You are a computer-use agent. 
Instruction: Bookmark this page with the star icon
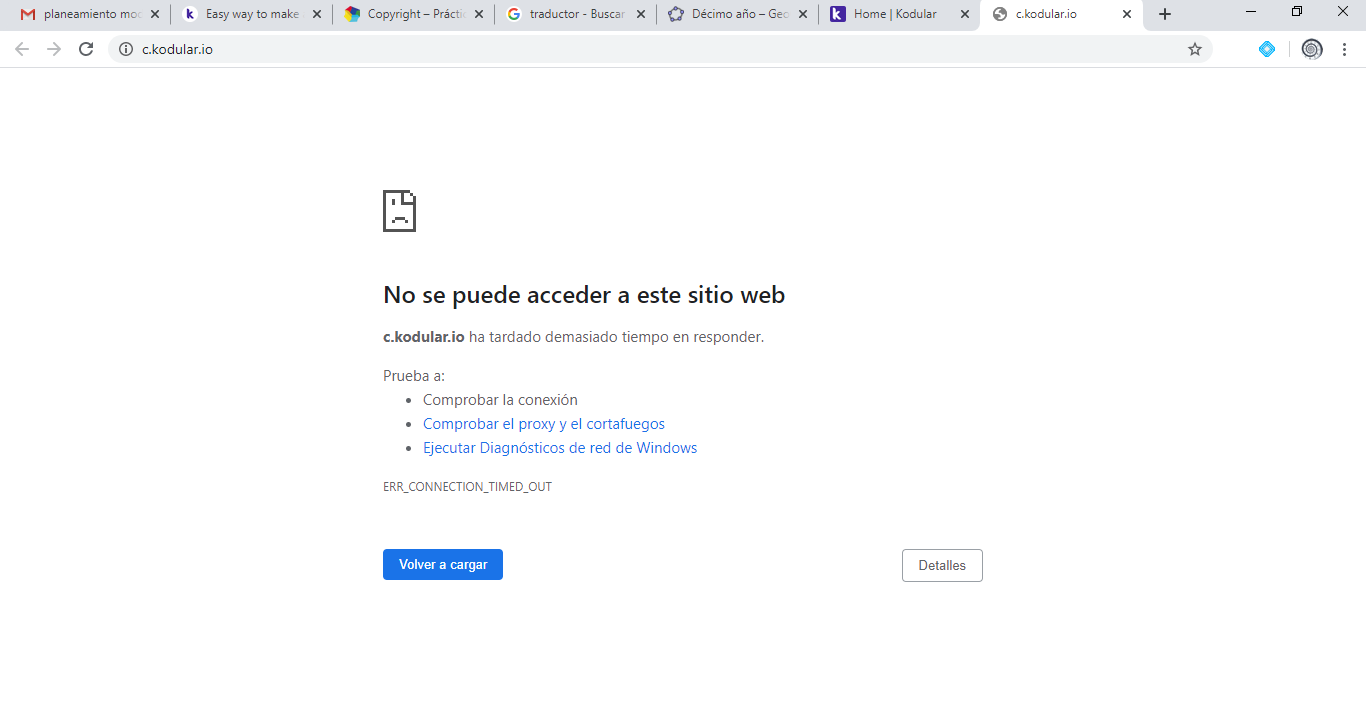[1194, 48]
